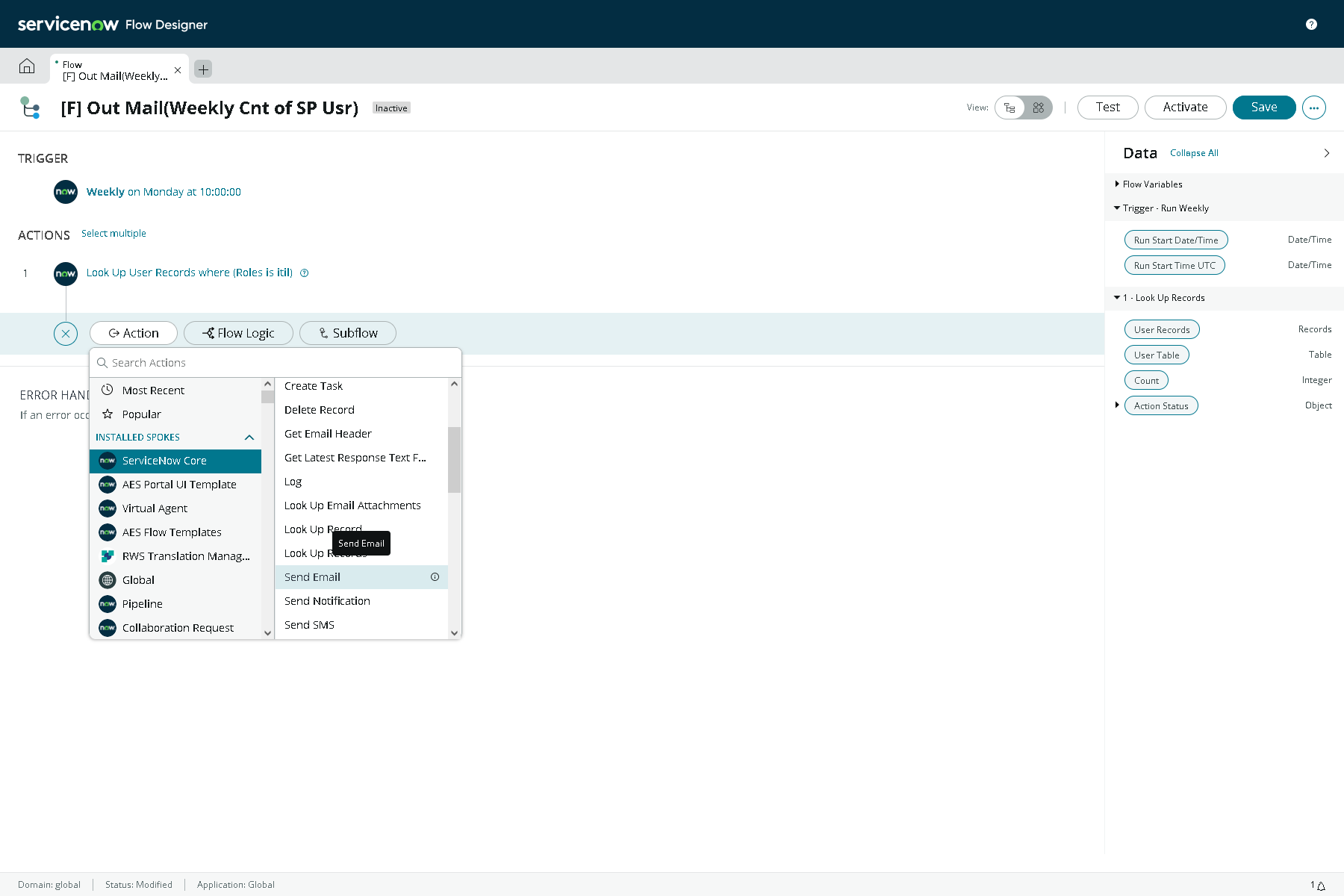Screen dimensions: 1344x896
Task: Choose the Send Email action
Action: (361, 577)
